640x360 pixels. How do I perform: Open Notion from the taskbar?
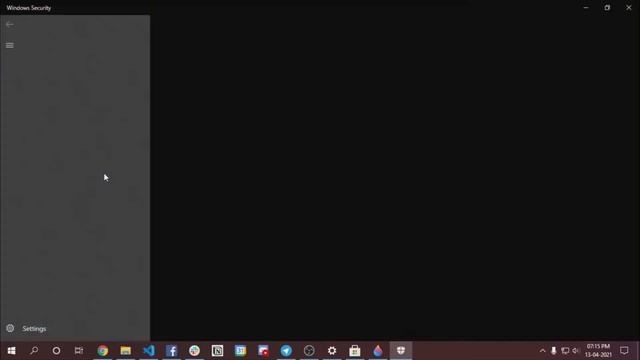[x=217, y=351]
